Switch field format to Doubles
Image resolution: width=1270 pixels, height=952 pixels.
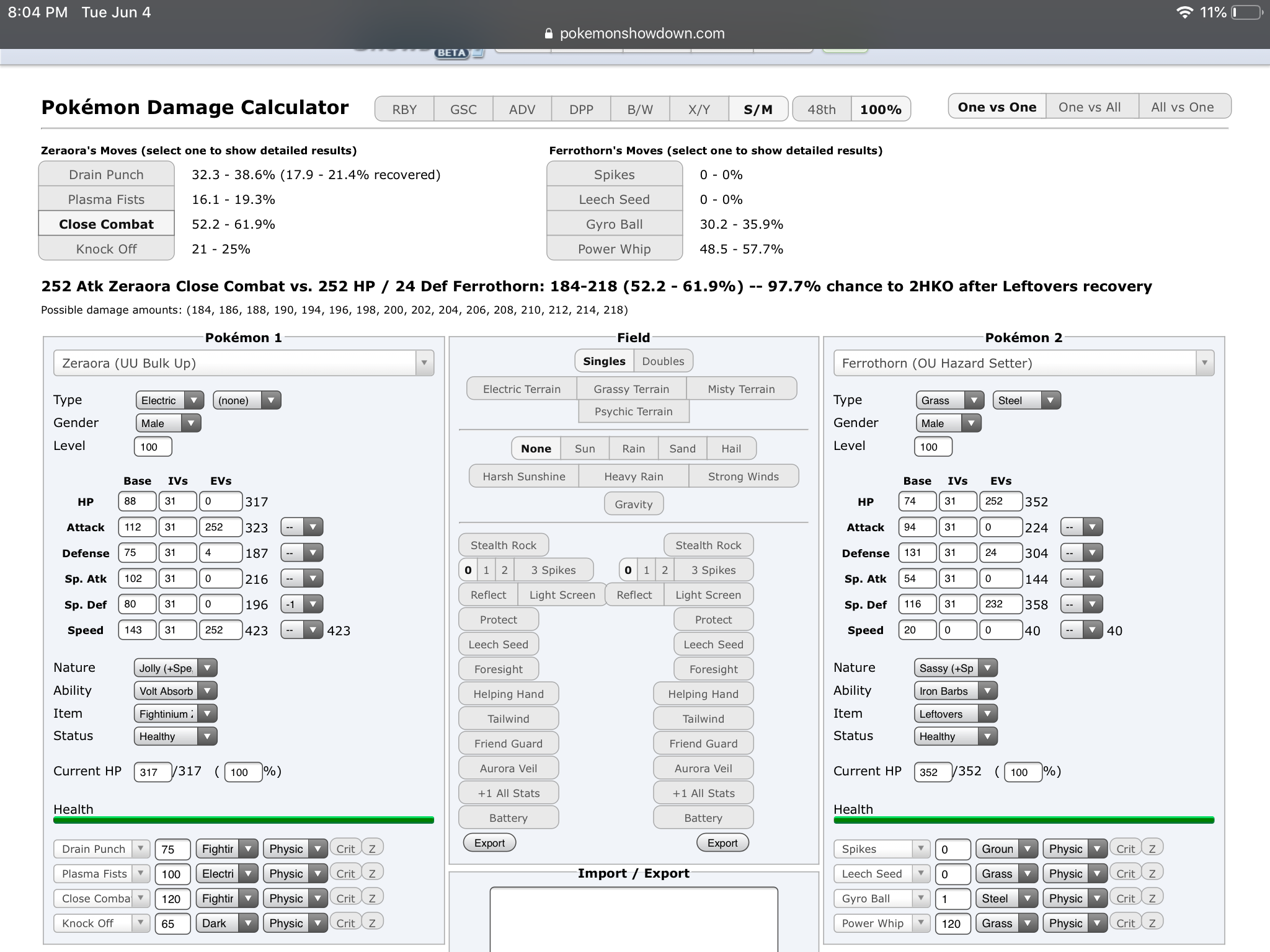(663, 361)
